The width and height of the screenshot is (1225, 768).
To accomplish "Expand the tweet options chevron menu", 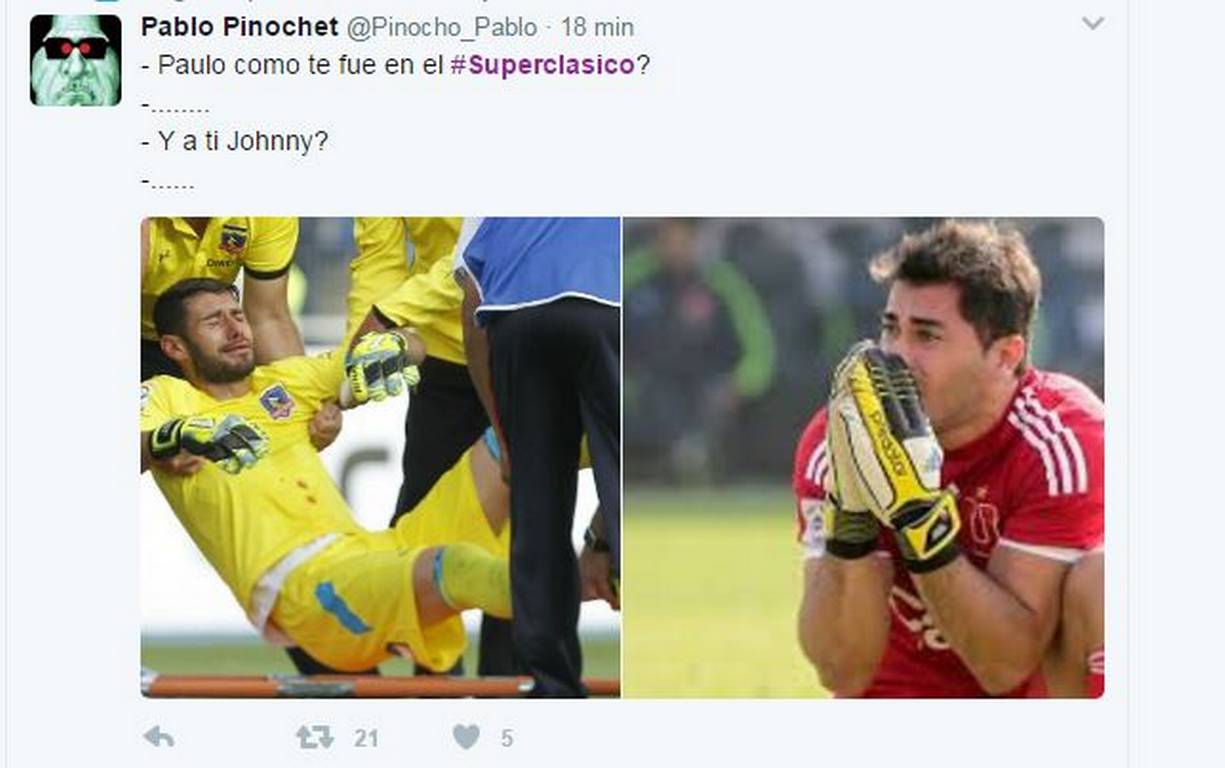I will click(x=1093, y=23).
